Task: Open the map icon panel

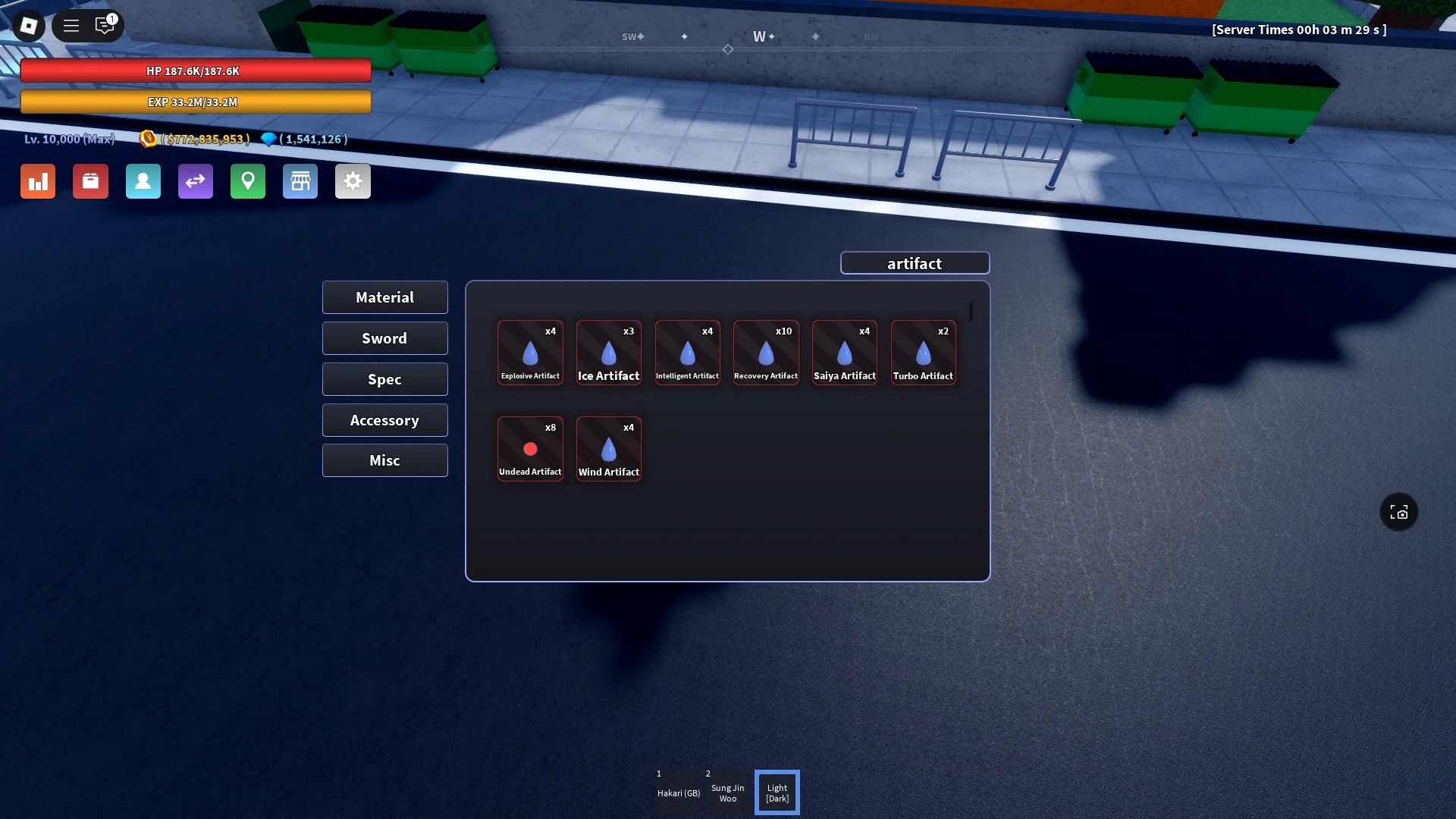Action: [247, 181]
